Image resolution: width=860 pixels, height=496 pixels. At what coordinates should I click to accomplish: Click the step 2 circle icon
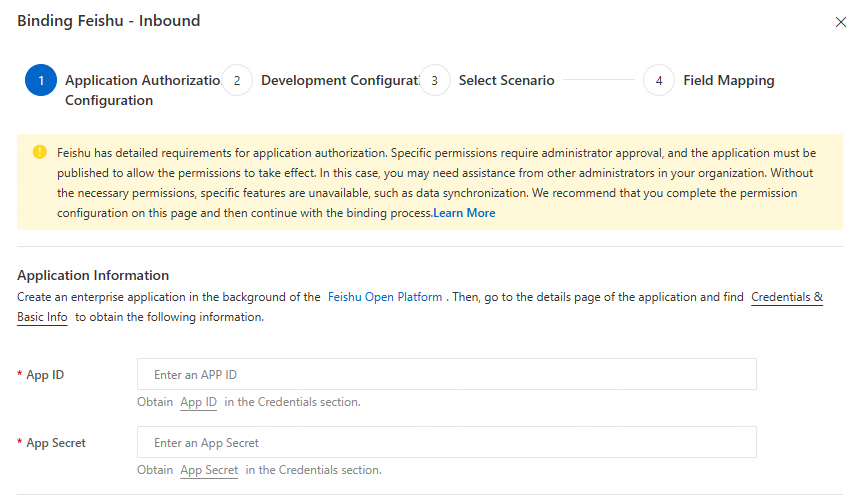click(x=237, y=80)
